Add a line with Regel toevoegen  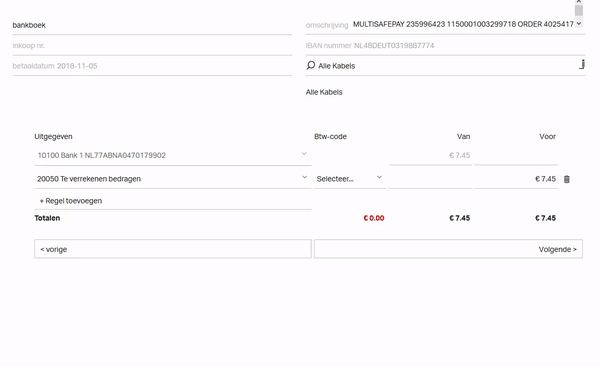71,201
